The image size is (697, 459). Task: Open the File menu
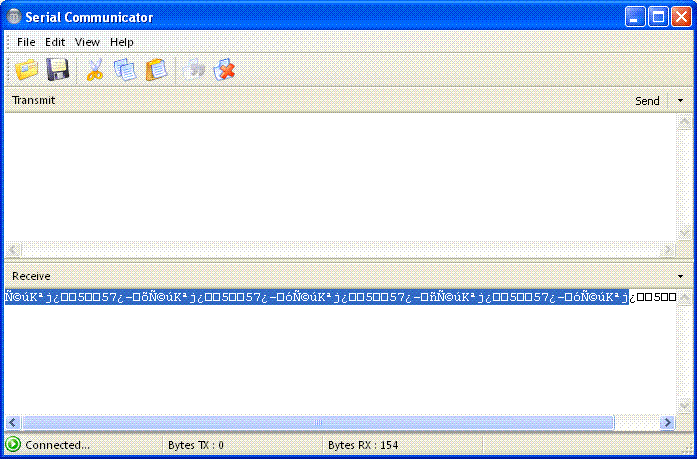pos(26,42)
